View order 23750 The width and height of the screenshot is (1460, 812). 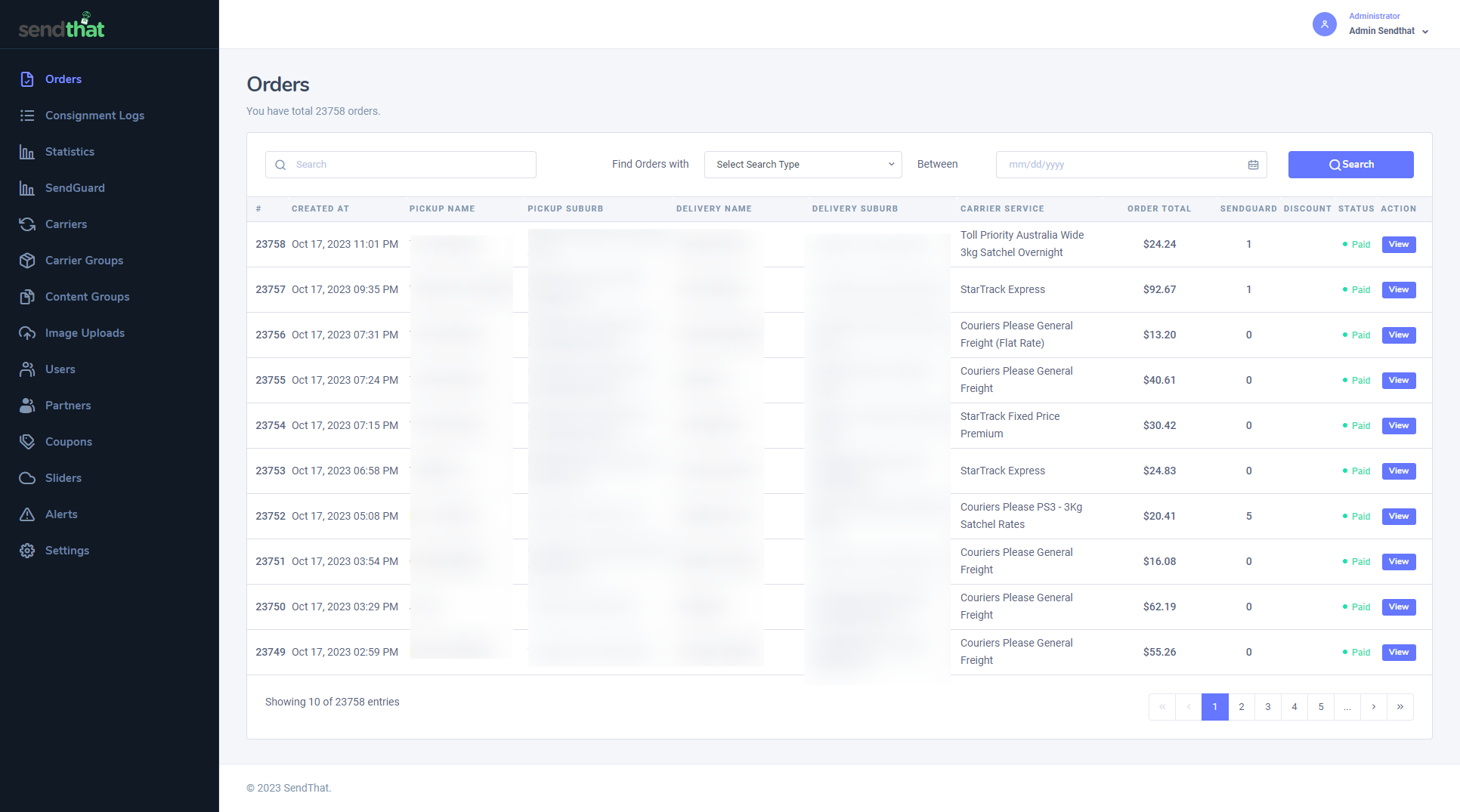(1398, 607)
